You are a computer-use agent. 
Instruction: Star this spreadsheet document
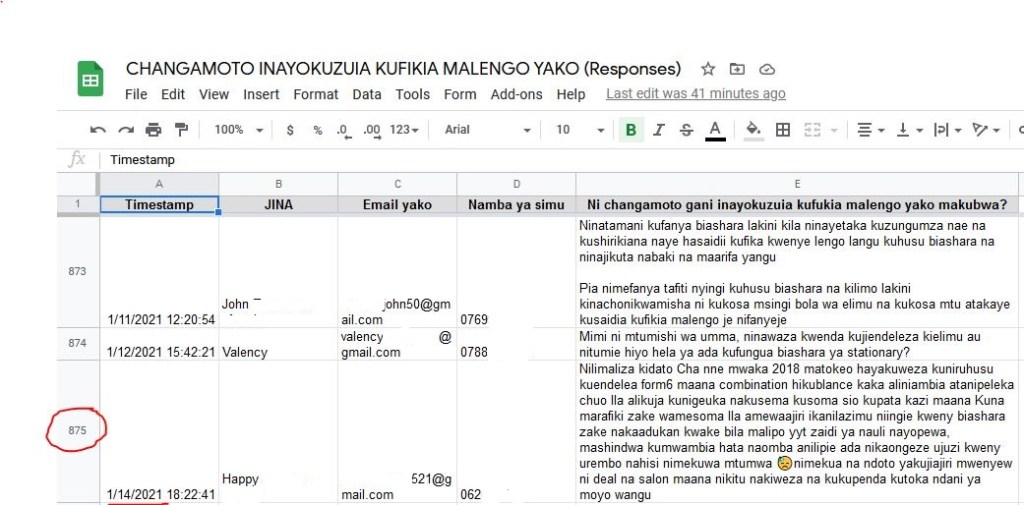click(708, 69)
